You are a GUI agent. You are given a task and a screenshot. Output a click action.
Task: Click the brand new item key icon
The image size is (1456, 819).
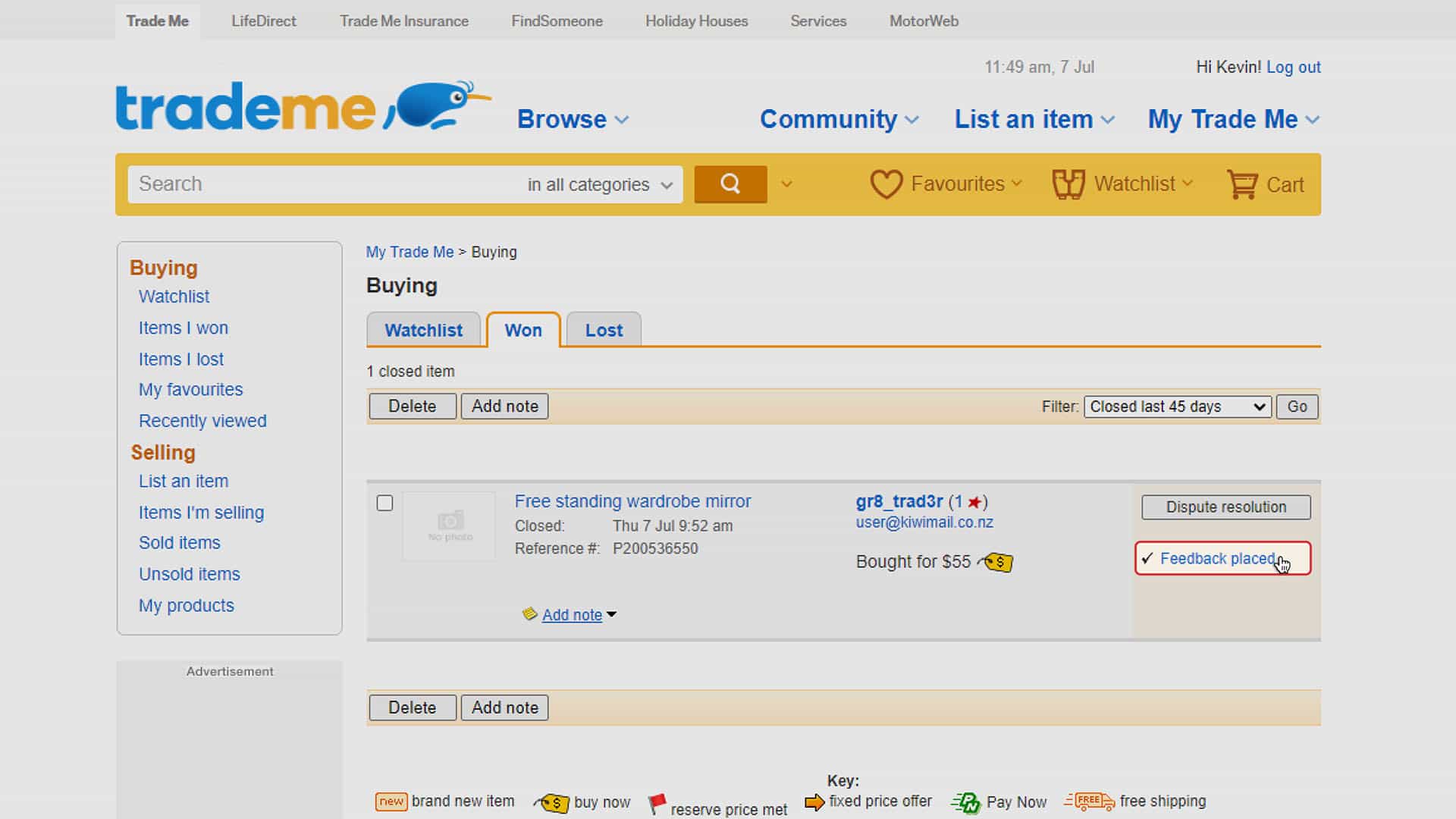tap(391, 802)
